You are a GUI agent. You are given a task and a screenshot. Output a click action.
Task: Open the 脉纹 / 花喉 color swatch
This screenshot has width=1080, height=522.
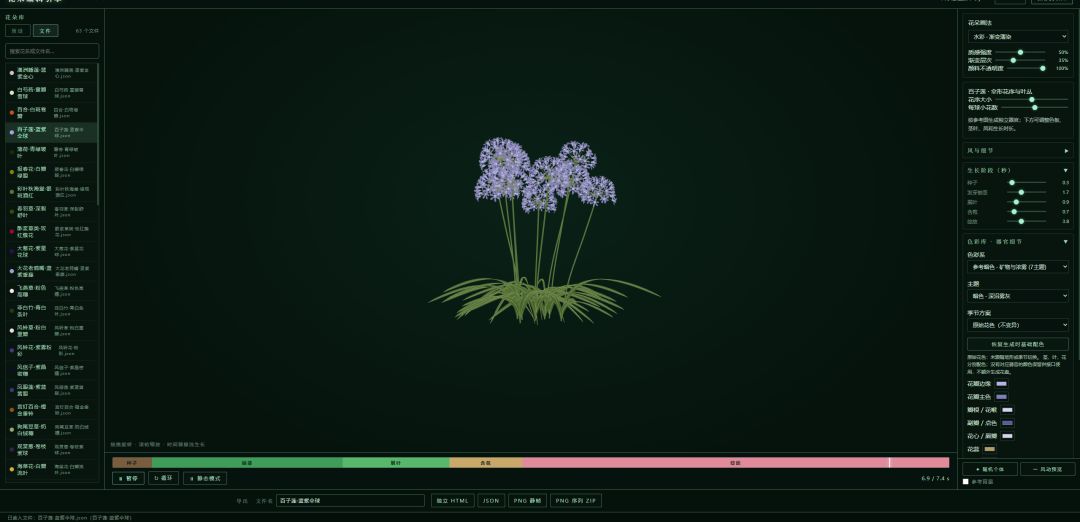[1007, 410]
